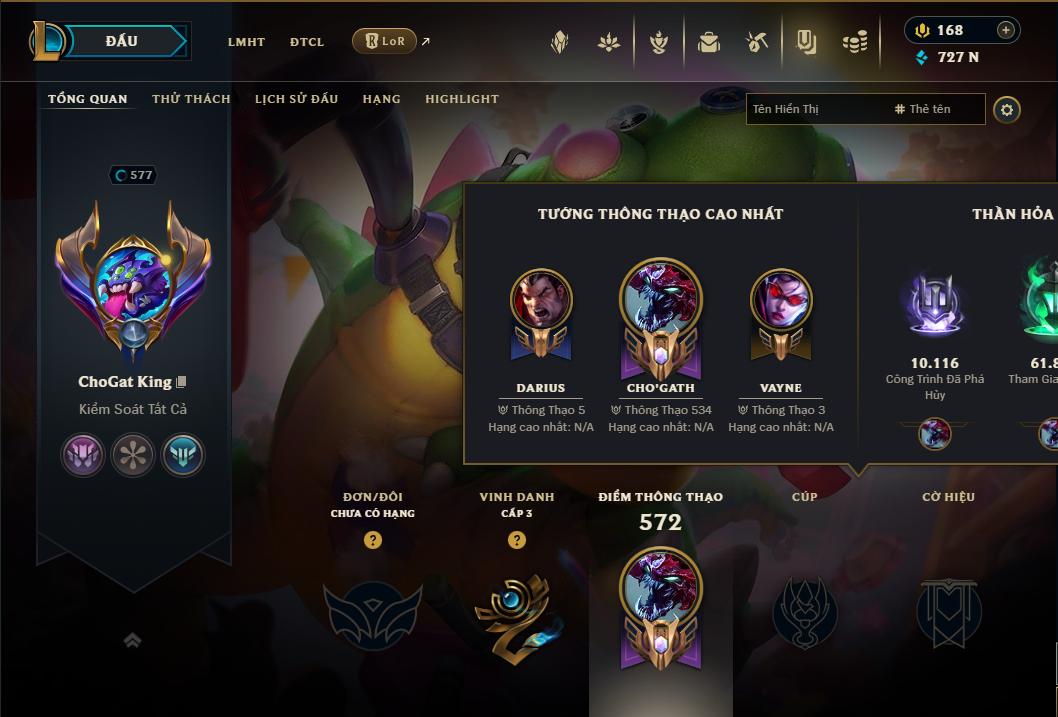Select the first purple challenge token badge

(x=83, y=455)
